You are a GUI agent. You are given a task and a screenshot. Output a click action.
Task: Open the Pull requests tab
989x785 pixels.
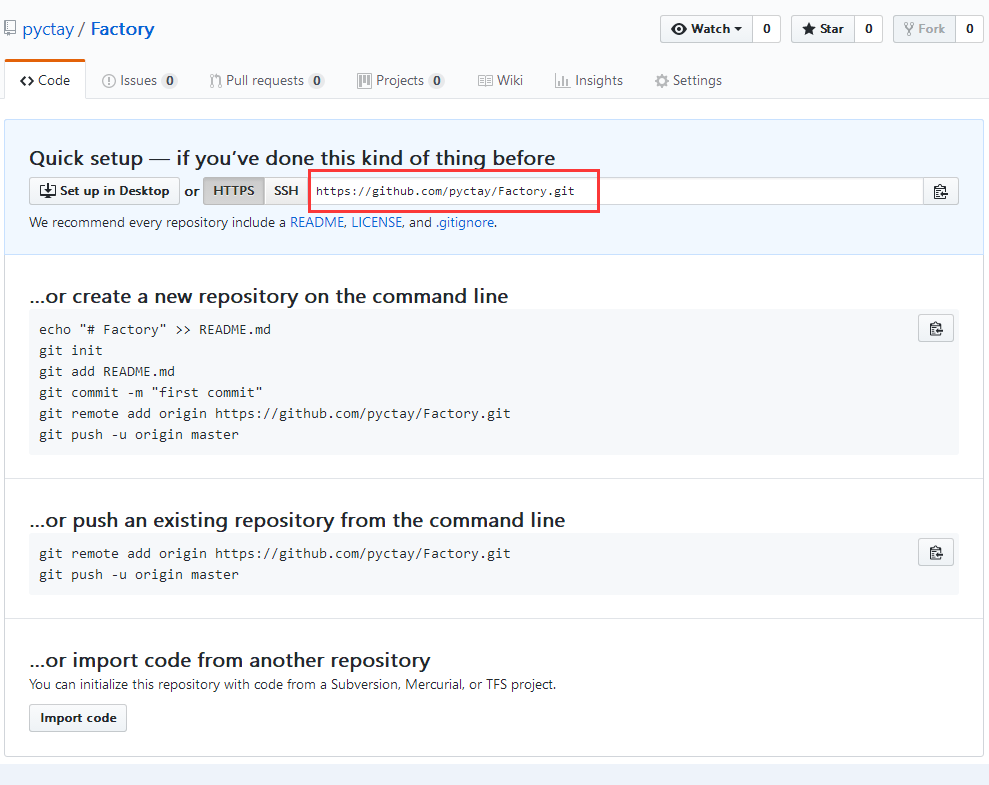point(266,81)
